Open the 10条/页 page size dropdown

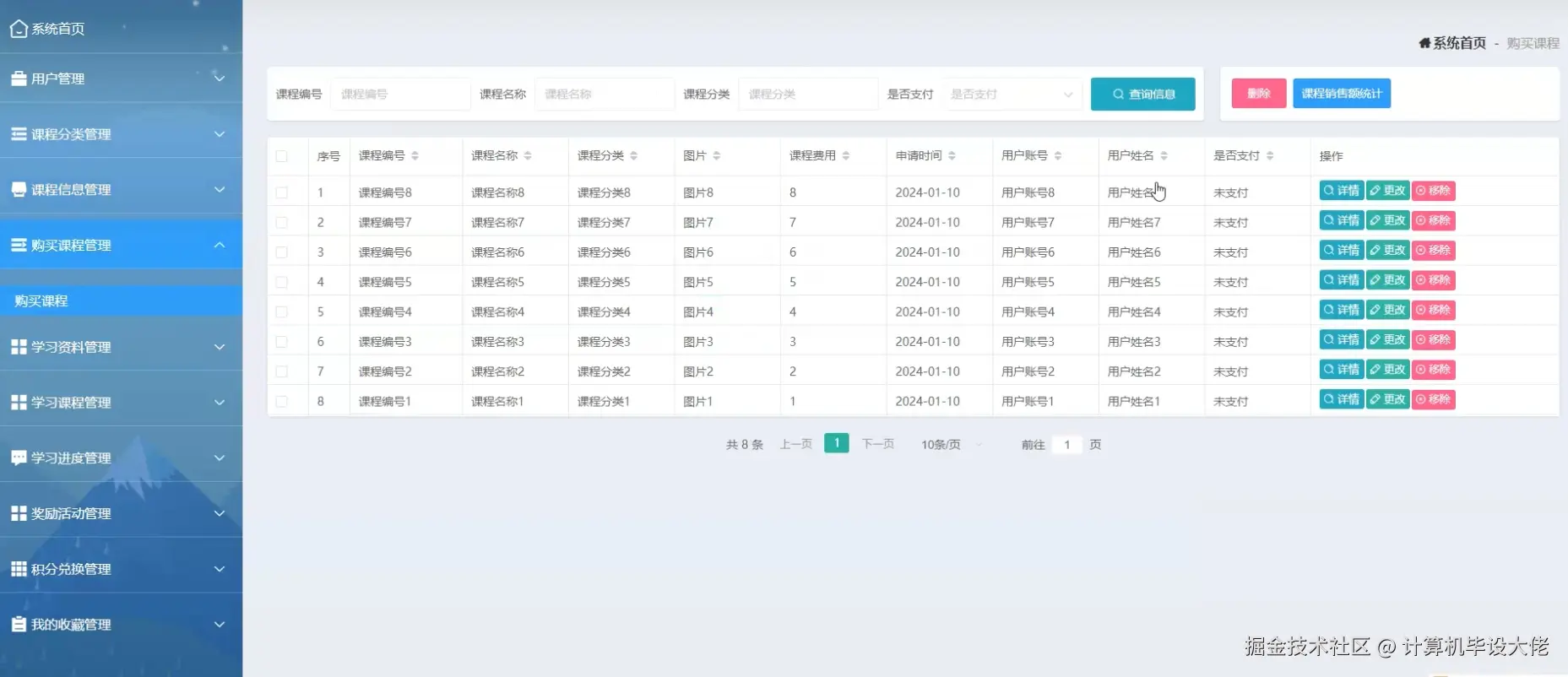[x=952, y=445]
